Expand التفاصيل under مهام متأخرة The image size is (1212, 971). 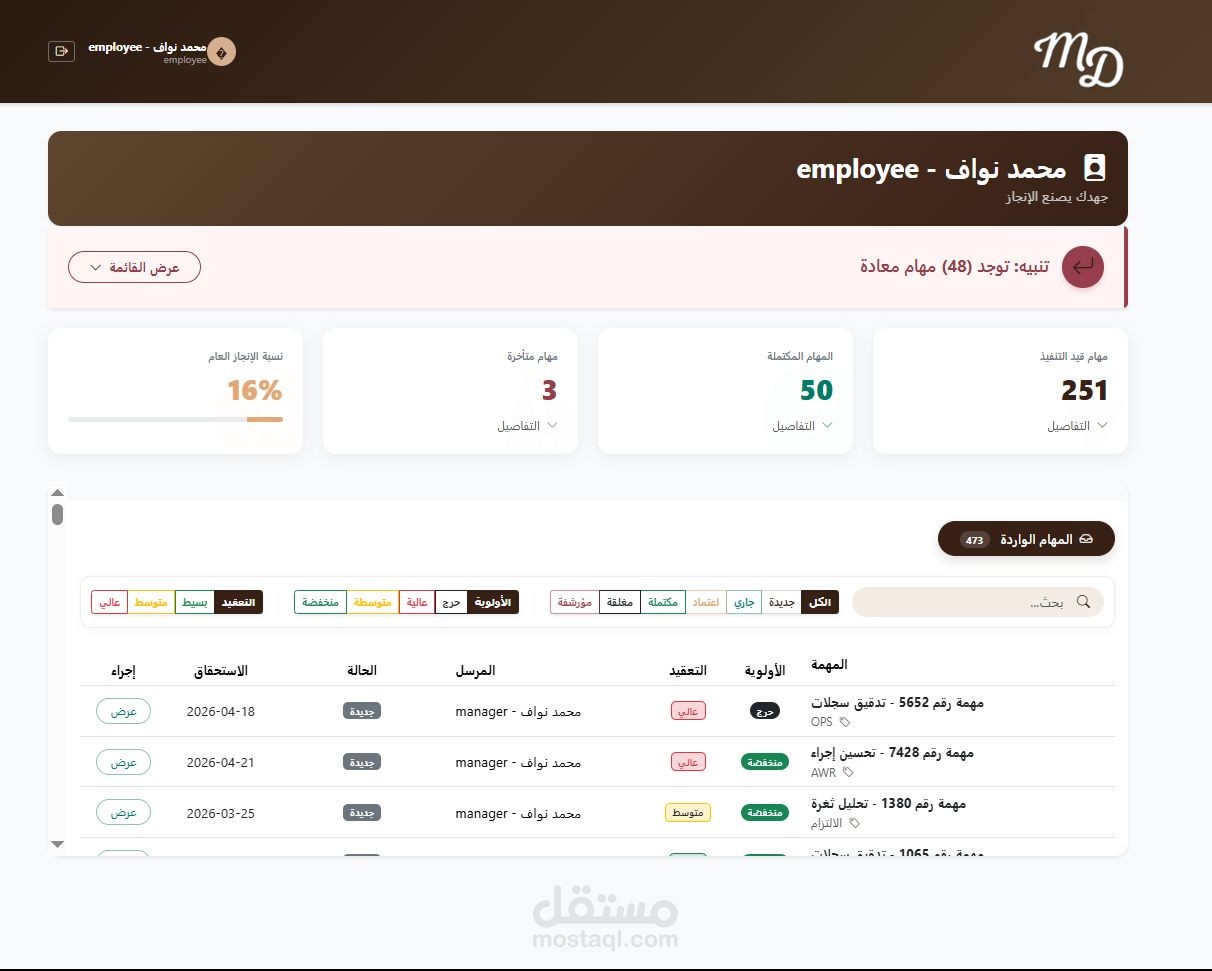coord(527,426)
